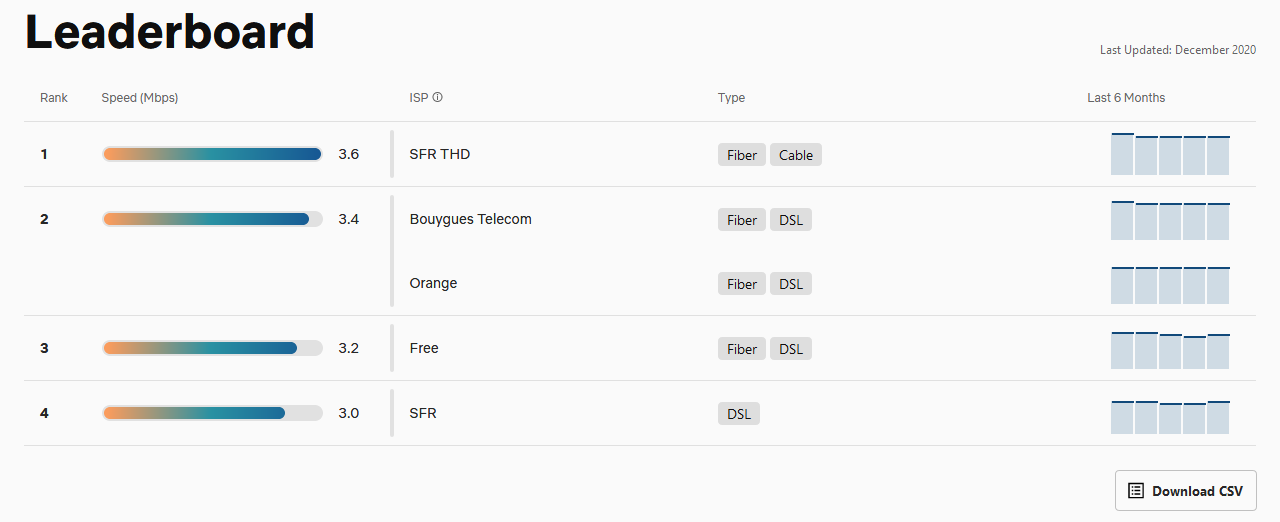Open SFR THD six-month history chart
Viewport: 1280px width, 522px height.
[x=1170, y=154]
